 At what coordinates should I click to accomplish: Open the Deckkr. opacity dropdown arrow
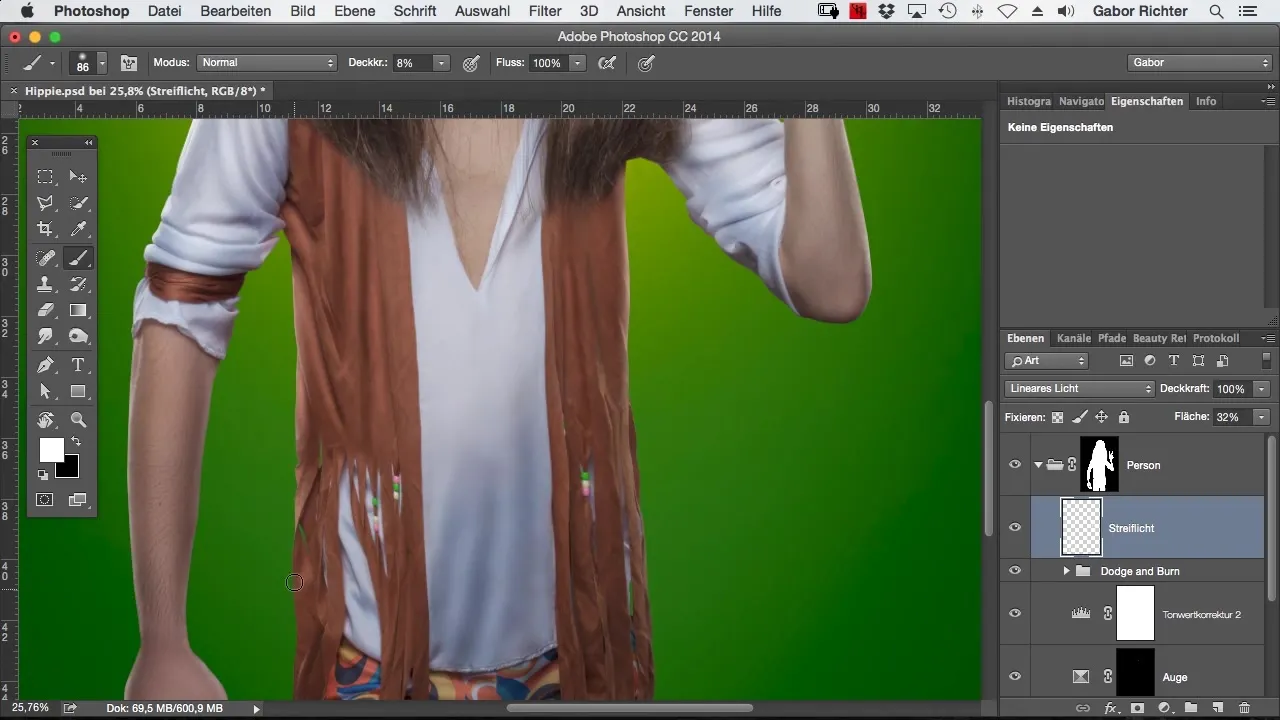pos(441,63)
